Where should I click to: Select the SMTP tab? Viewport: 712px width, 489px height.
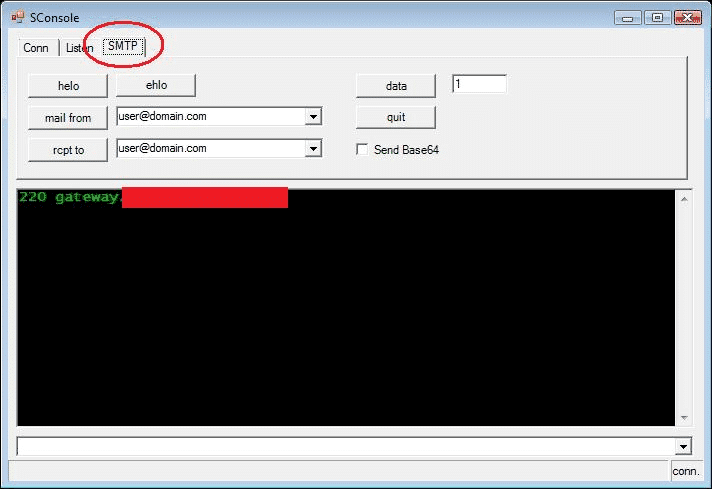pos(123,46)
